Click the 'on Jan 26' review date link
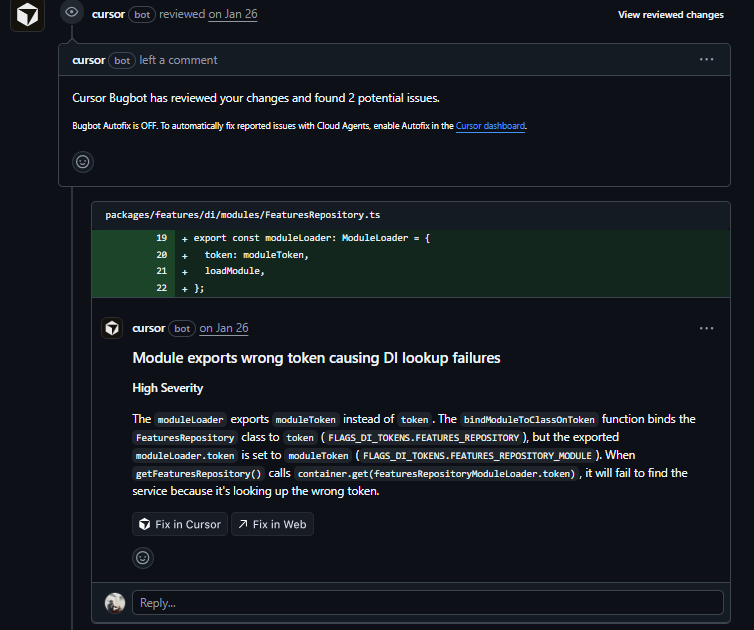The width and height of the screenshot is (754, 630). (x=233, y=14)
